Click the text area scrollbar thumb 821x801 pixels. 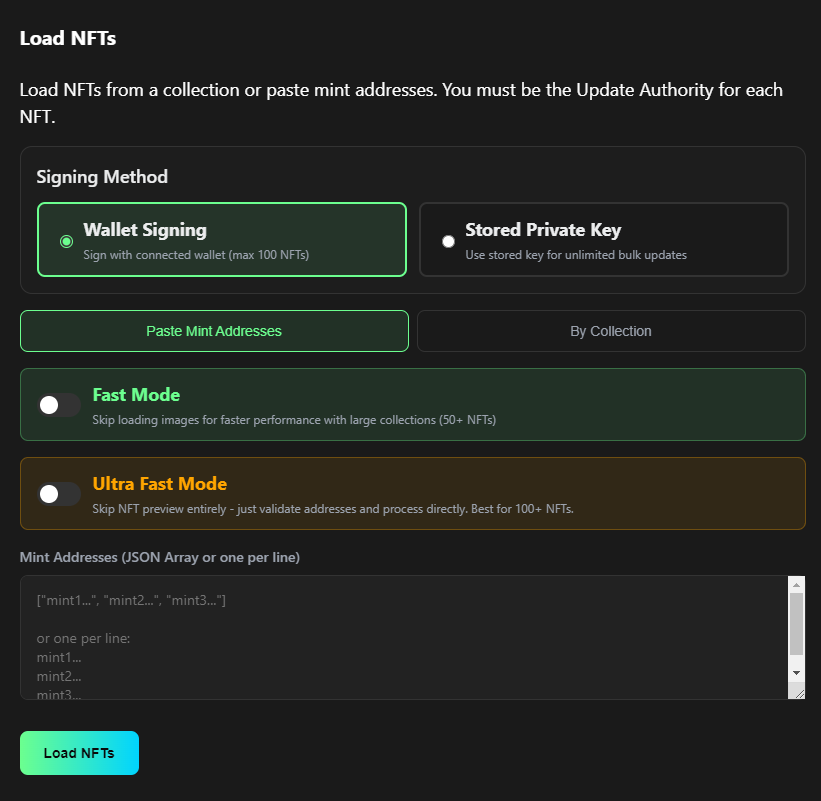pyautogui.click(x=796, y=622)
